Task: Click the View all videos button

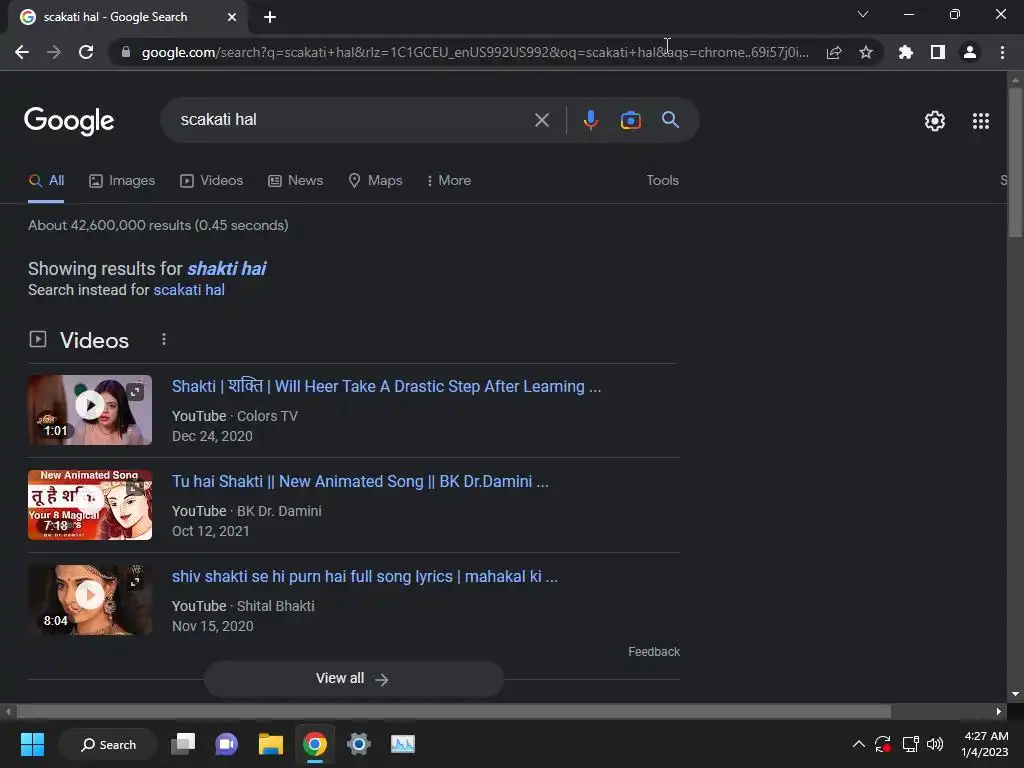Action: click(x=353, y=679)
